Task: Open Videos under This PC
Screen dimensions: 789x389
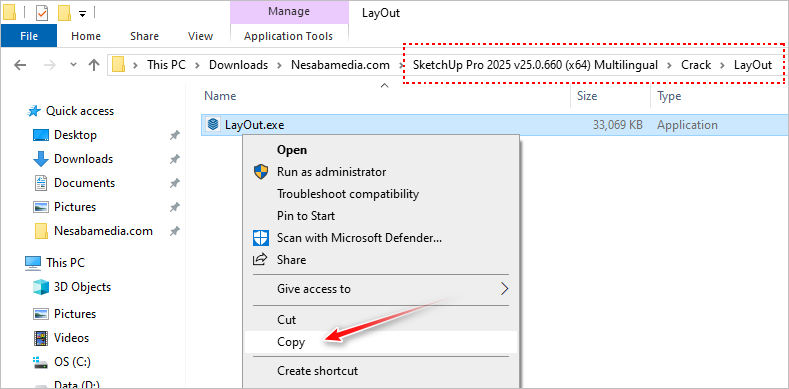Action: click(71, 338)
